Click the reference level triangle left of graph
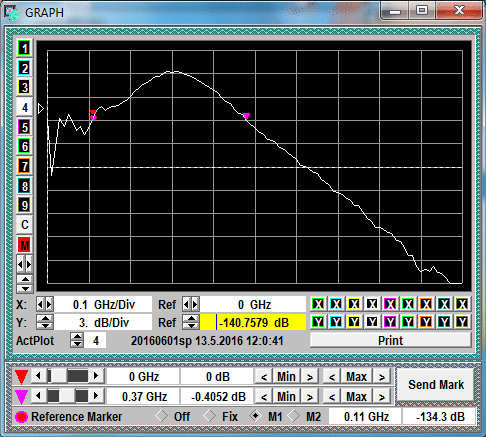Screen dimensions: 486x437 (x=41, y=109)
